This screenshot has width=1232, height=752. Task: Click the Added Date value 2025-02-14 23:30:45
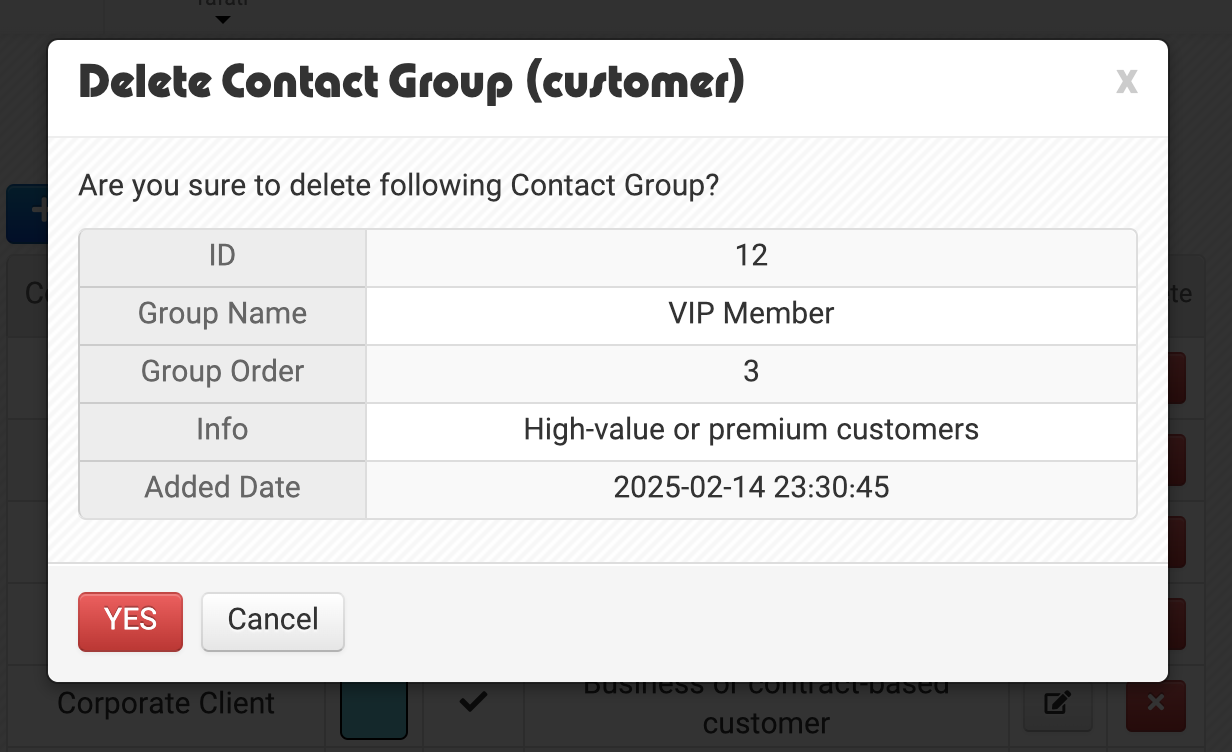pos(751,488)
